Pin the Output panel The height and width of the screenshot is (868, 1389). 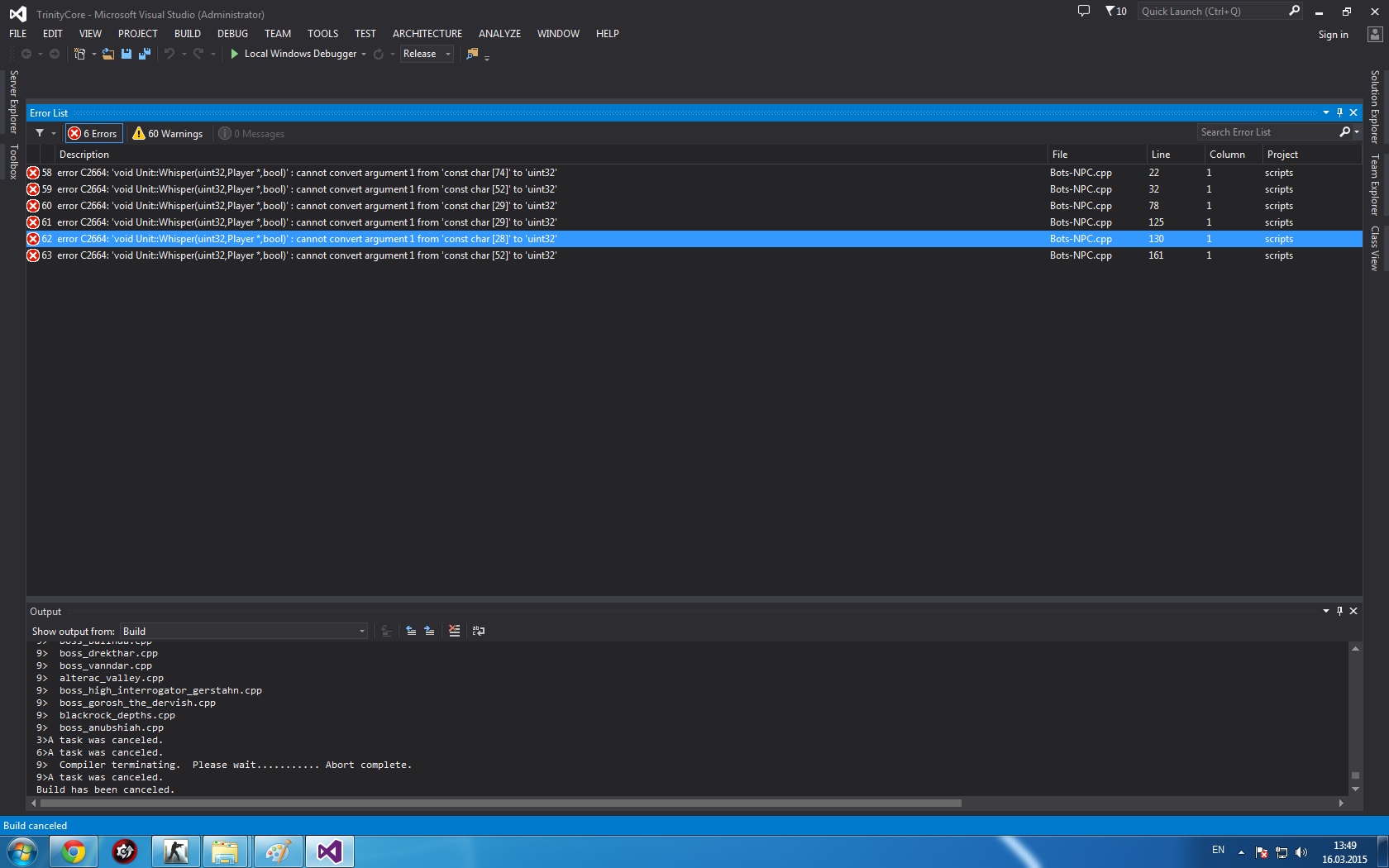point(1340,611)
